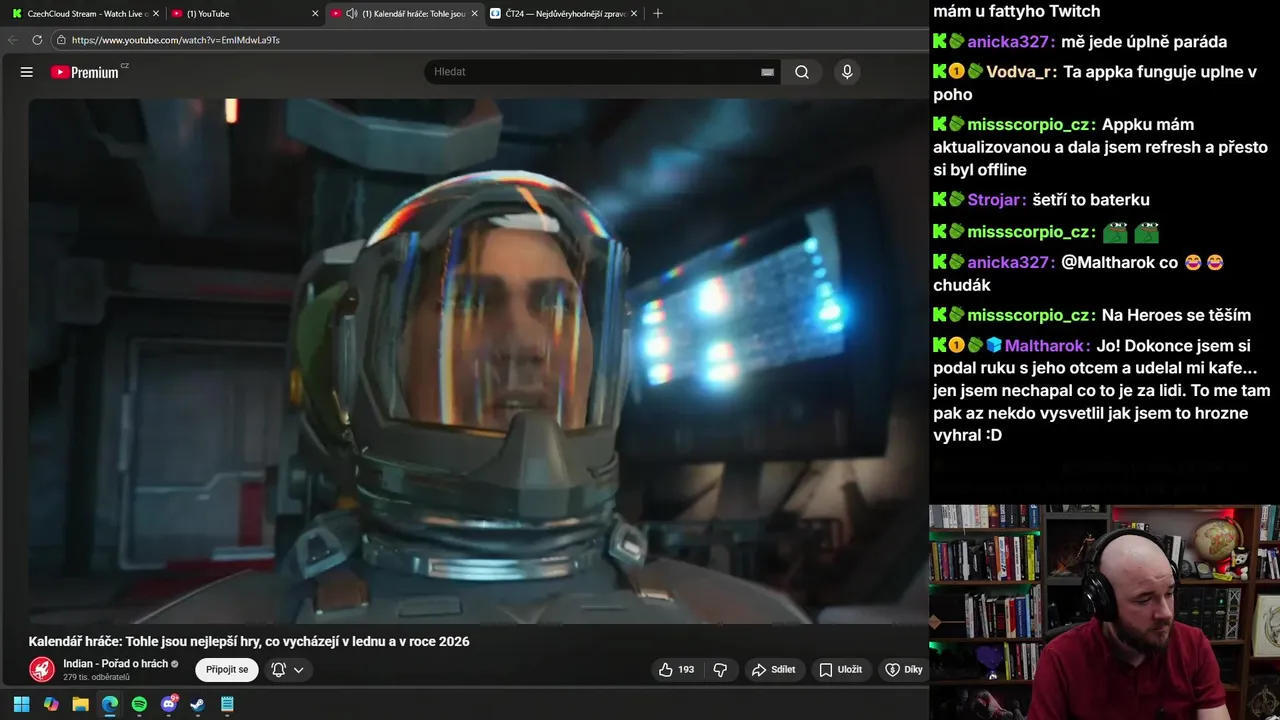Click the 279 tis. odběratelů text

[x=96, y=677]
